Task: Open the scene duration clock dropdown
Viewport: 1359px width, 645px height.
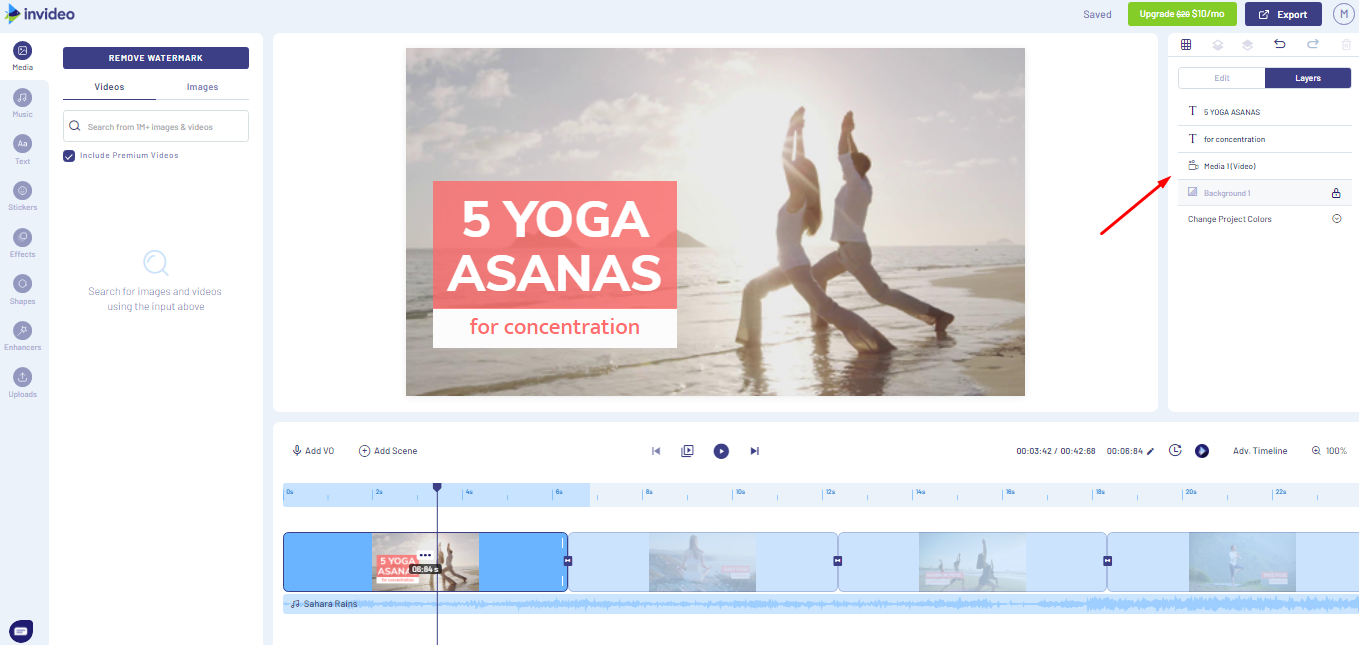Action: tap(1176, 450)
